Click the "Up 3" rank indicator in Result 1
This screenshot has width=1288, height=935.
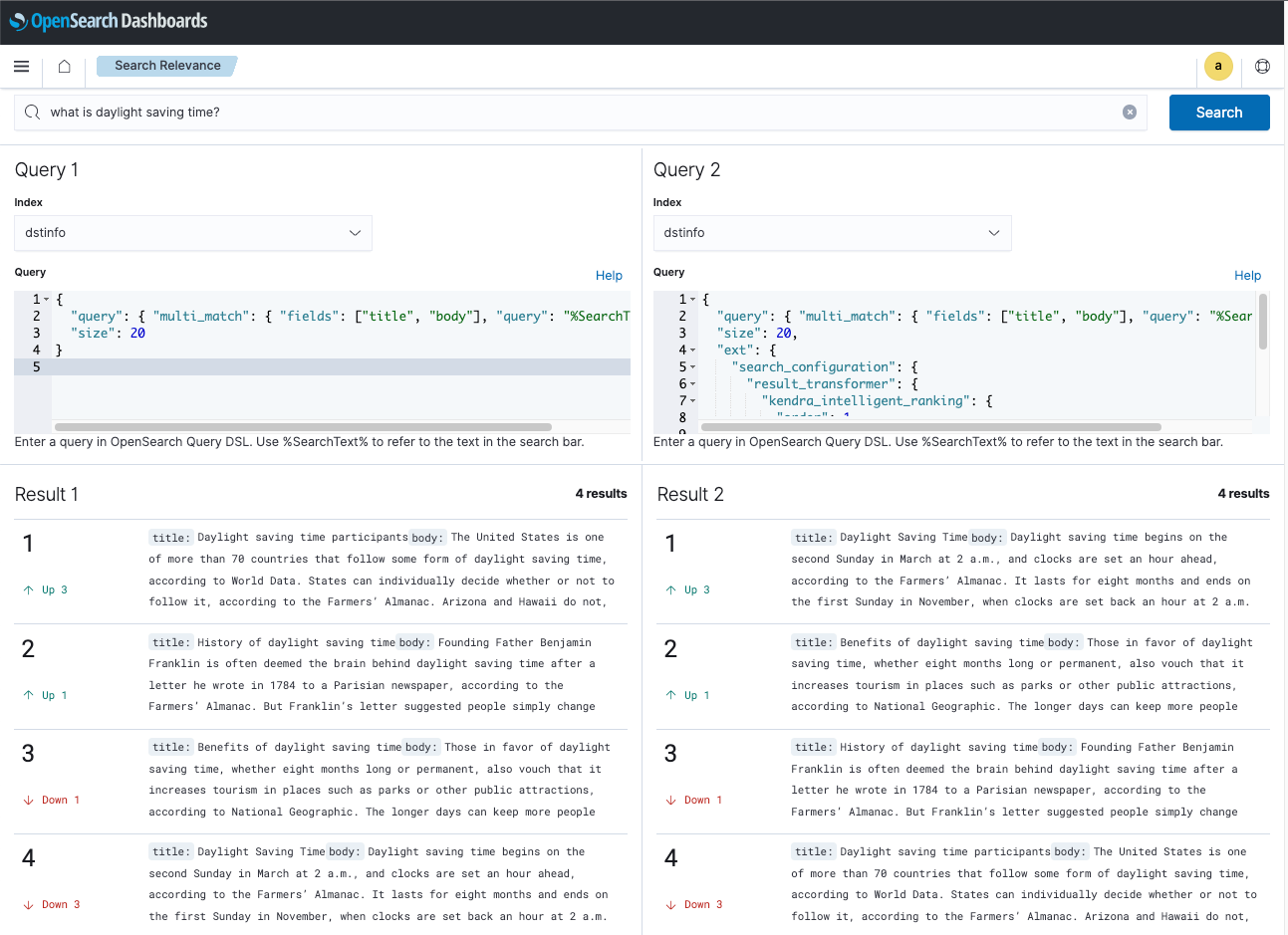coord(46,589)
